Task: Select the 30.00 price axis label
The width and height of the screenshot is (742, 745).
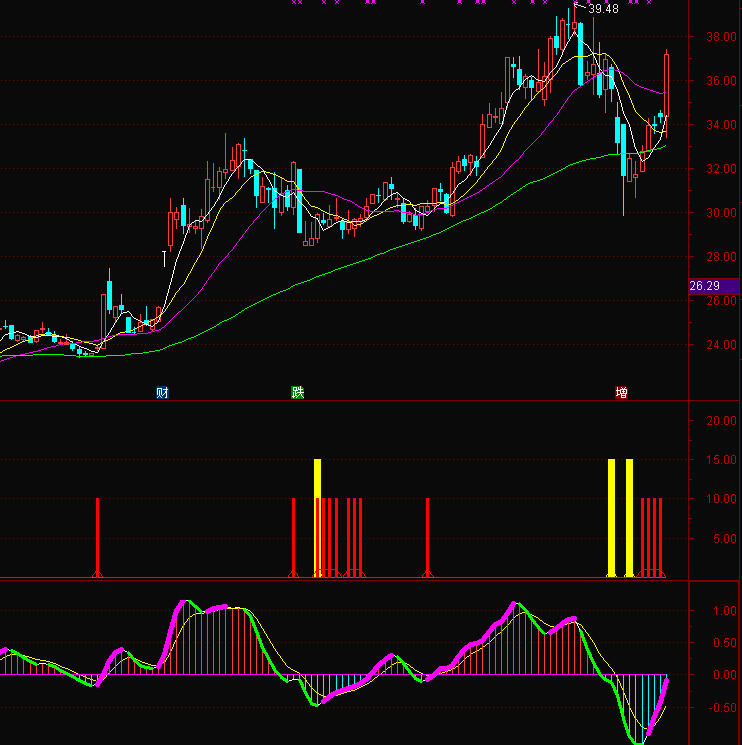Action: (721, 213)
